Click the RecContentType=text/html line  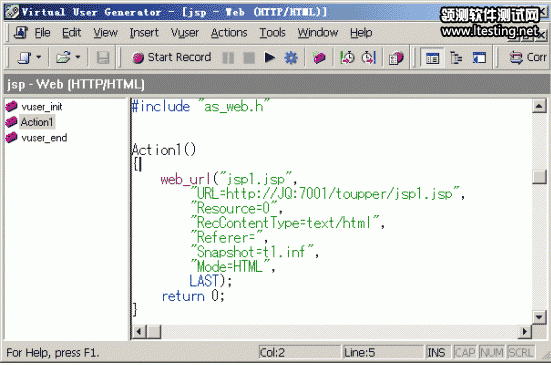pyautogui.click(x=287, y=223)
